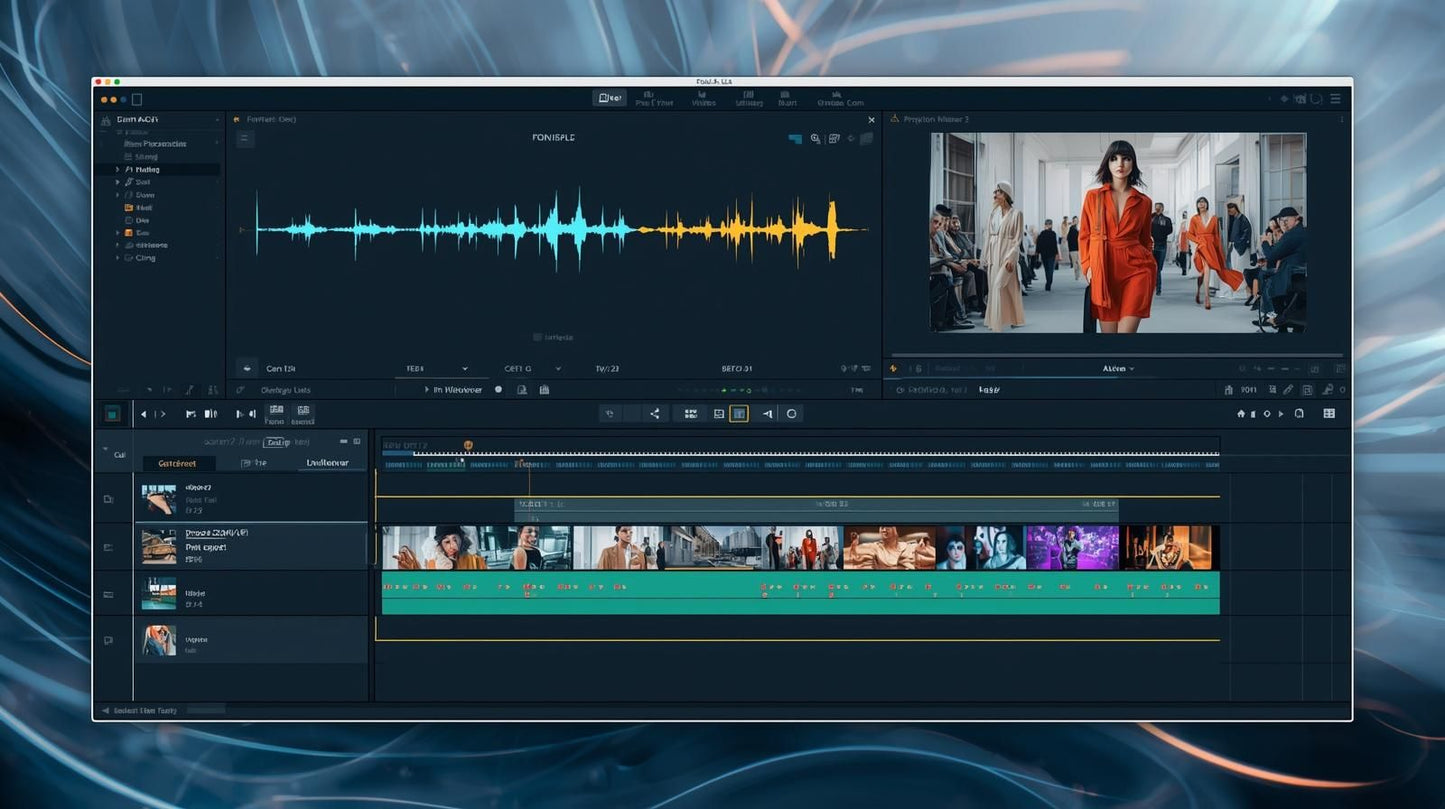Image resolution: width=1445 pixels, height=809 pixels.
Task: Click the list icon at waveform panel top-left
Action: pos(245,139)
